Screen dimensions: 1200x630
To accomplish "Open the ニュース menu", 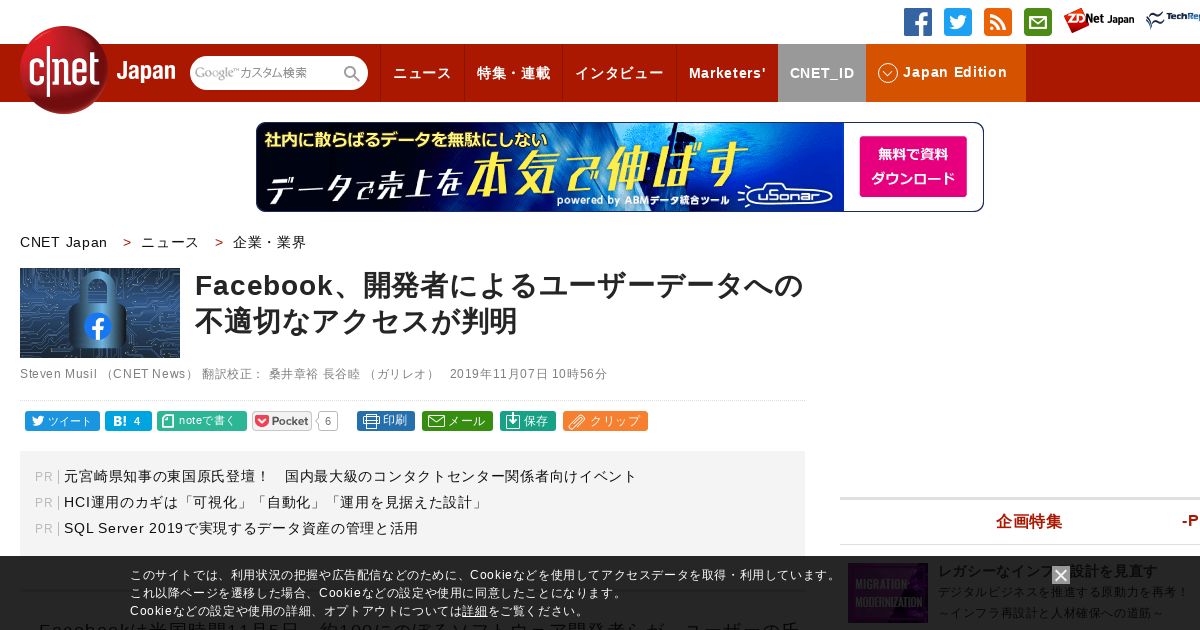I will tap(422, 73).
